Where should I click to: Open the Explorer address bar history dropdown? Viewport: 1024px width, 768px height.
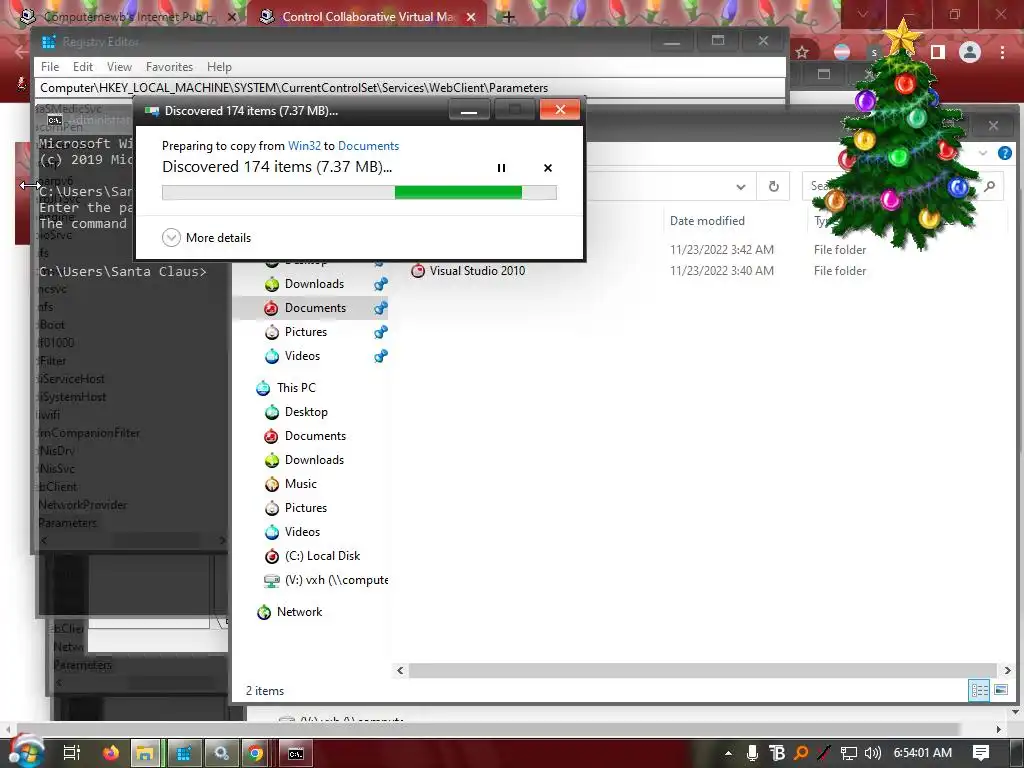(741, 187)
